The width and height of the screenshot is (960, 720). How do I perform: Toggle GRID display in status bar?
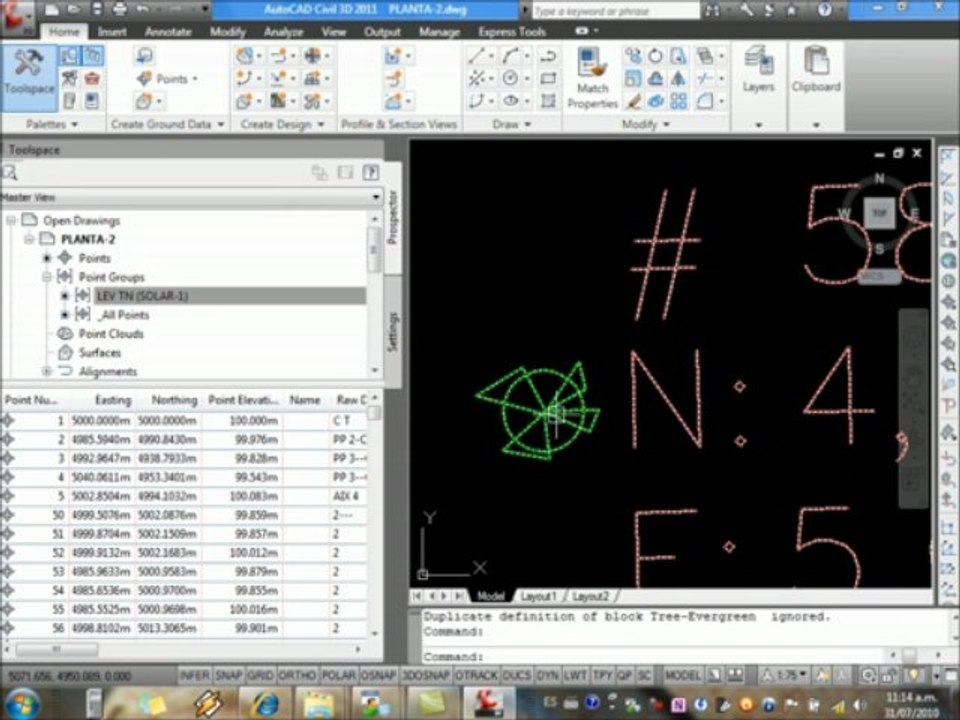pyautogui.click(x=260, y=675)
